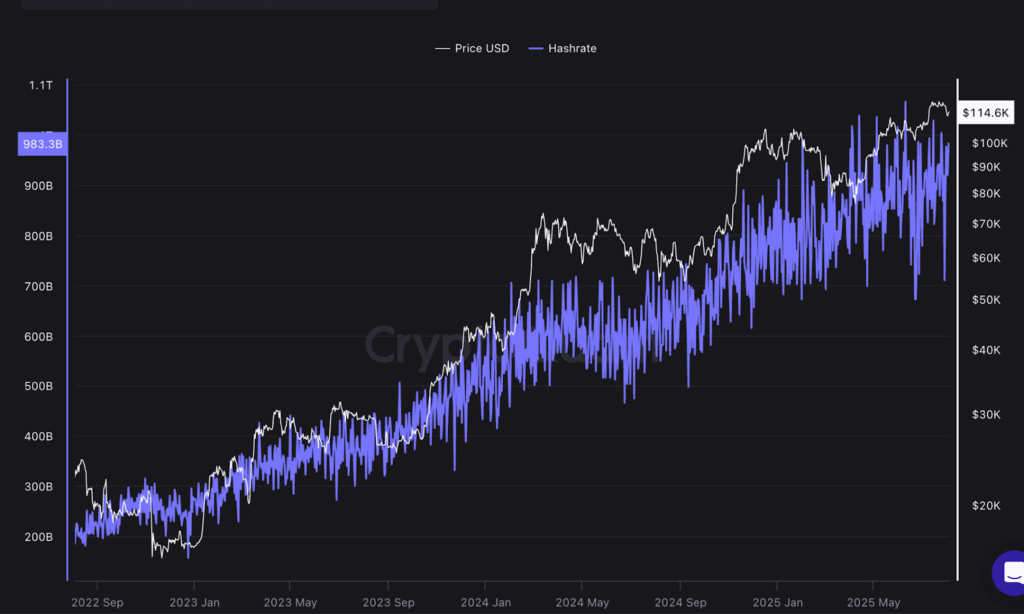Click the 800B left axis label

tap(39, 236)
